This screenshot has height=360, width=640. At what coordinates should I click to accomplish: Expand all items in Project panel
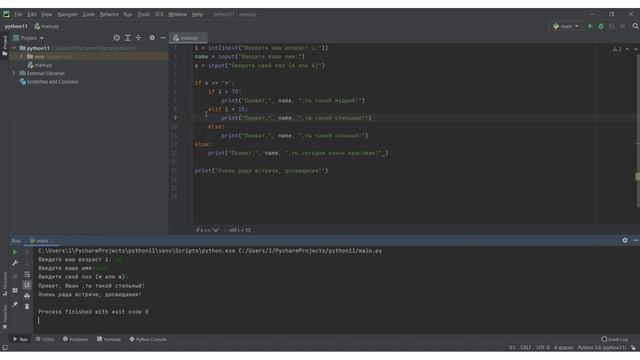coord(128,38)
